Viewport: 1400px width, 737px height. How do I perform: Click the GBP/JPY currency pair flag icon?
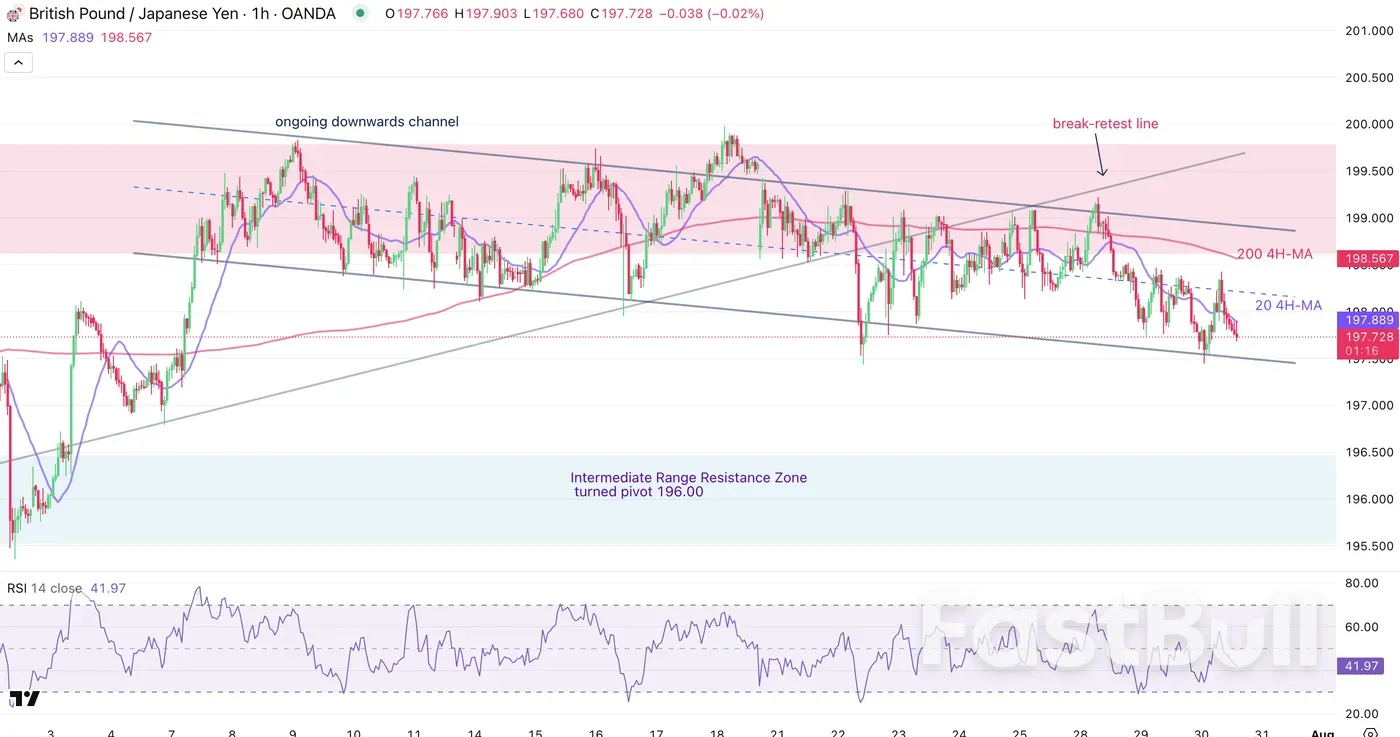point(13,14)
